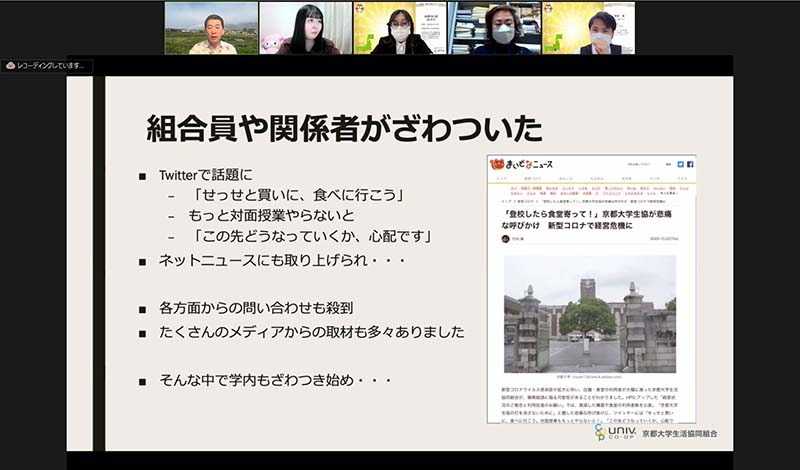Click the まいどなニュース logo in the article
800x470 pixels.
point(523,164)
